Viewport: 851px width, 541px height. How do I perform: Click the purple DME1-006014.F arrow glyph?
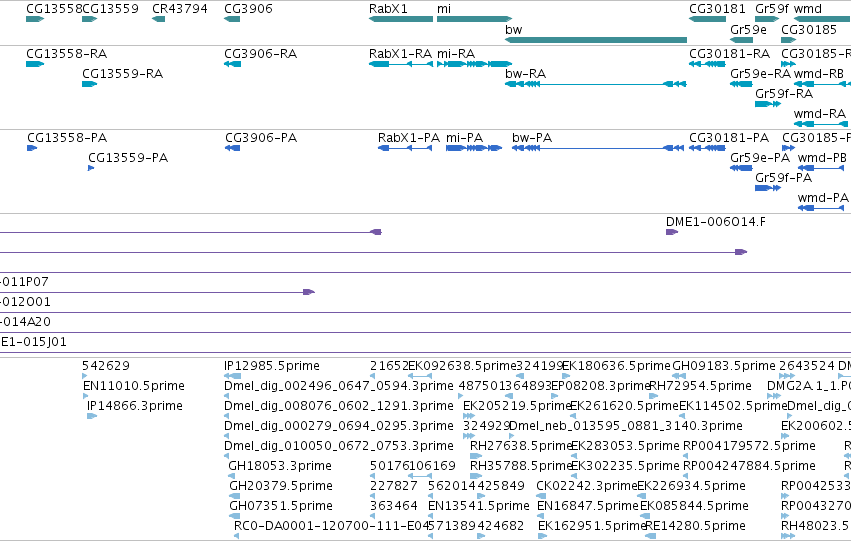pyautogui.click(x=672, y=232)
